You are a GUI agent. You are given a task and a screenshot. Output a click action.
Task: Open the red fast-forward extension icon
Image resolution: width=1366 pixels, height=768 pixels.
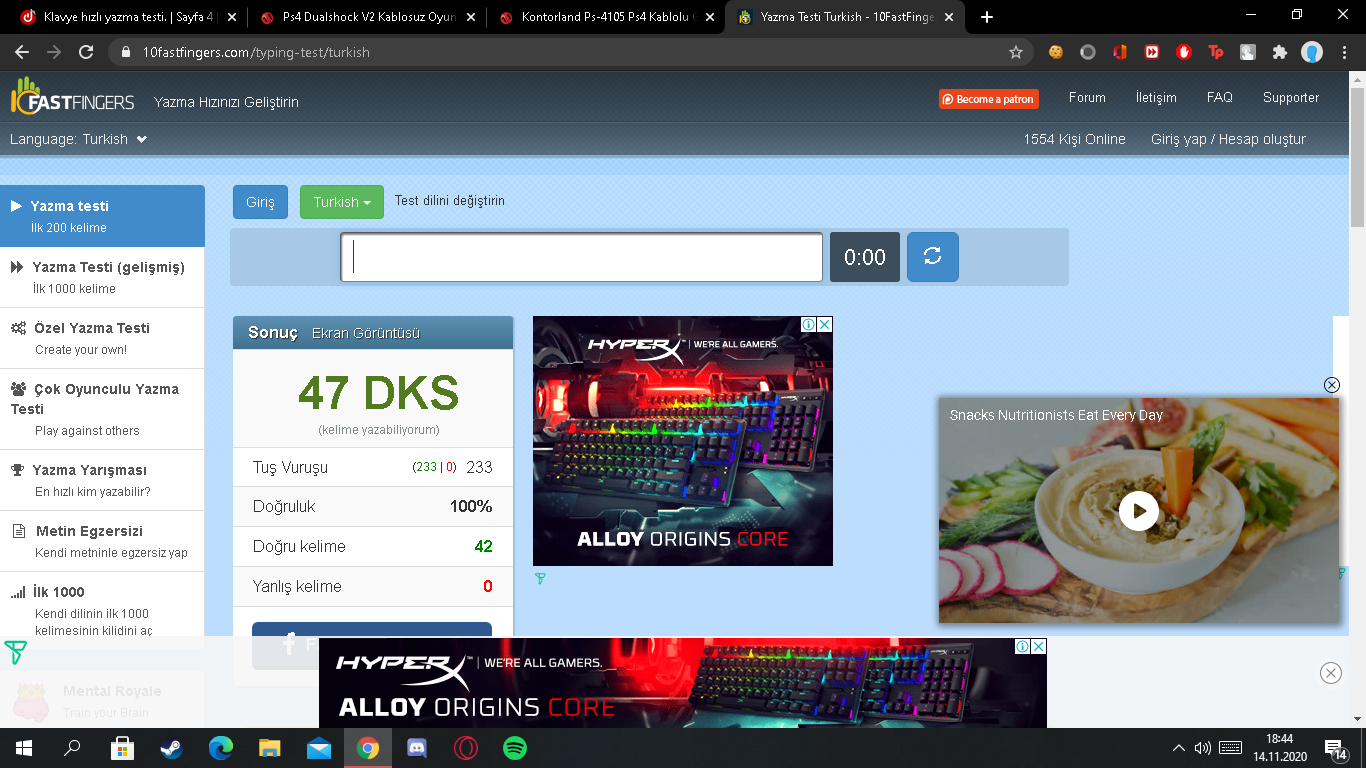click(x=1152, y=52)
